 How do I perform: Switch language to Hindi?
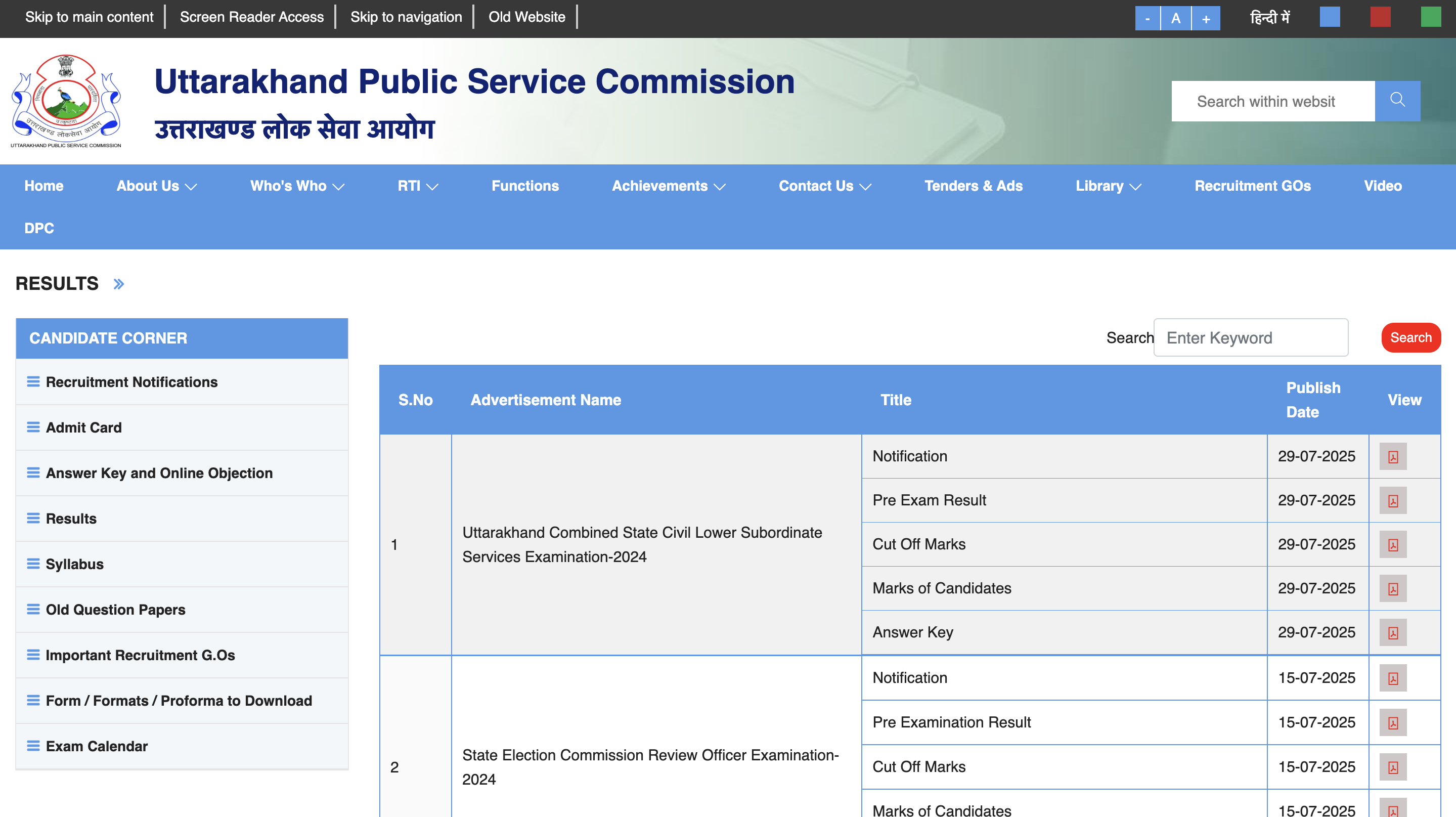(x=1269, y=18)
